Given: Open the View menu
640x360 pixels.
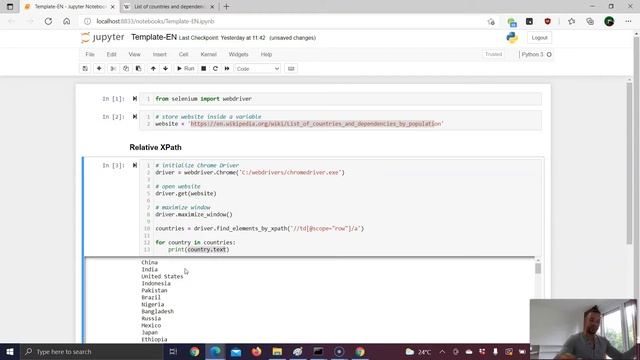Looking at the screenshot, I should 134,54.
